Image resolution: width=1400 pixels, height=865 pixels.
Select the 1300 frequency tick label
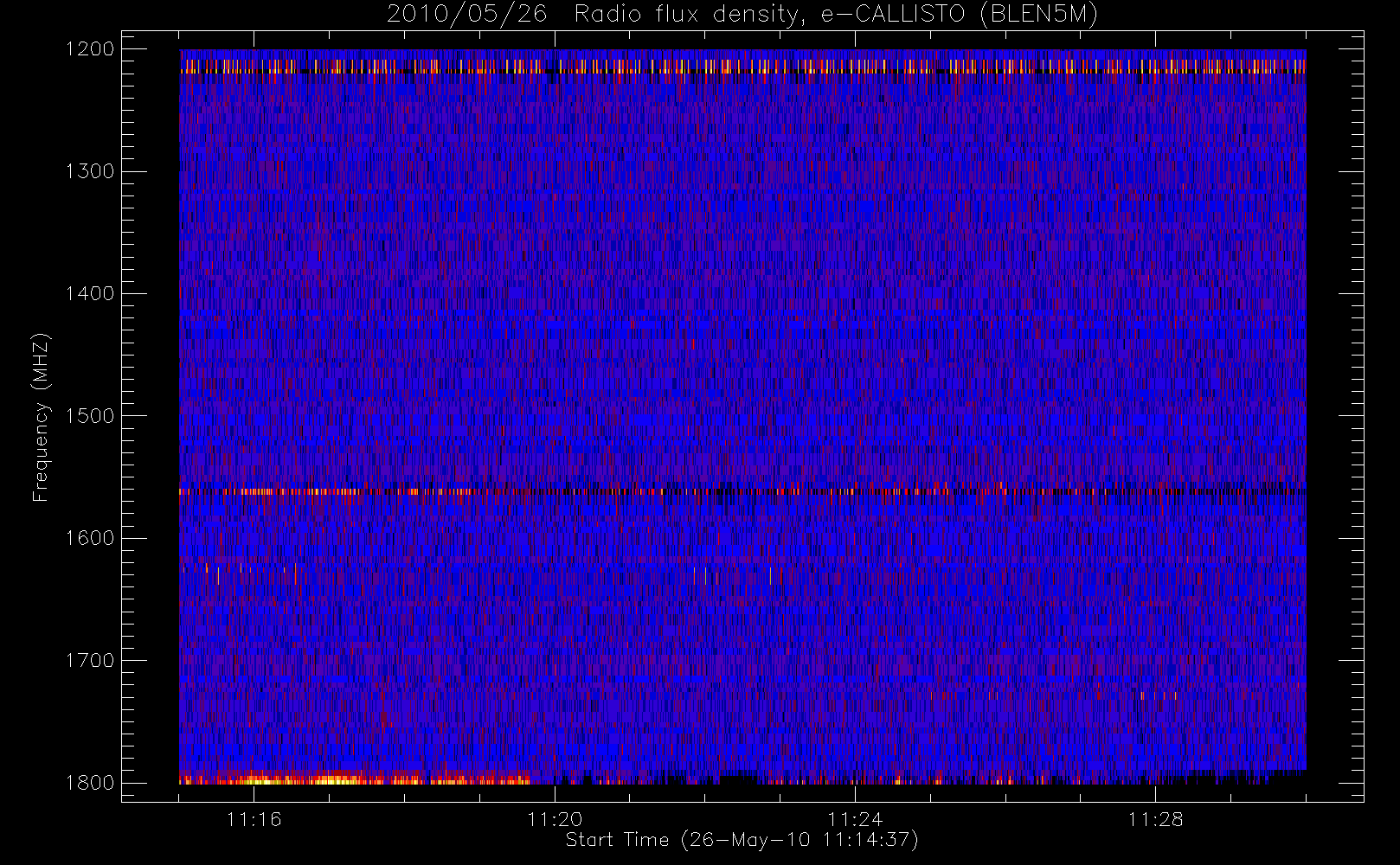click(90, 171)
